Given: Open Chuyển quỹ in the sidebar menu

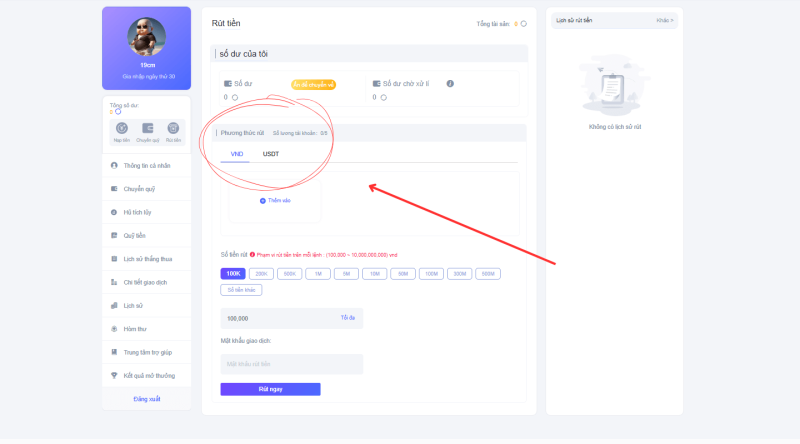Looking at the screenshot, I should [147, 189].
